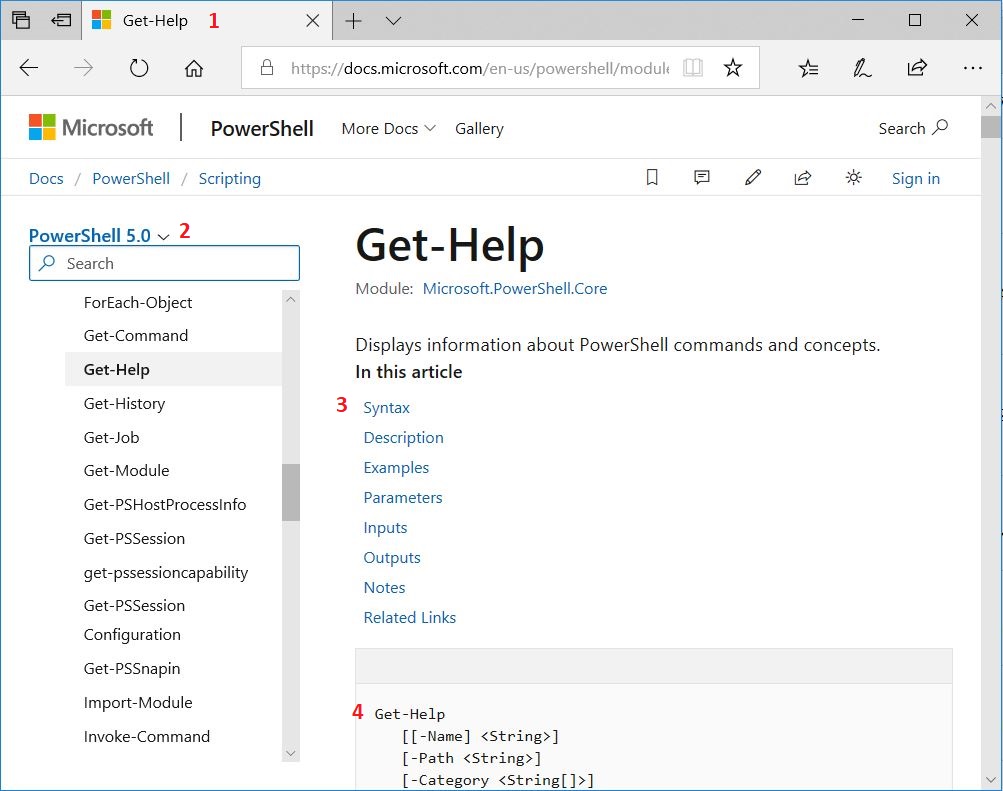Image resolution: width=1003 pixels, height=791 pixels.
Task: Open Reading view book icon in address bar
Action: pos(693,68)
